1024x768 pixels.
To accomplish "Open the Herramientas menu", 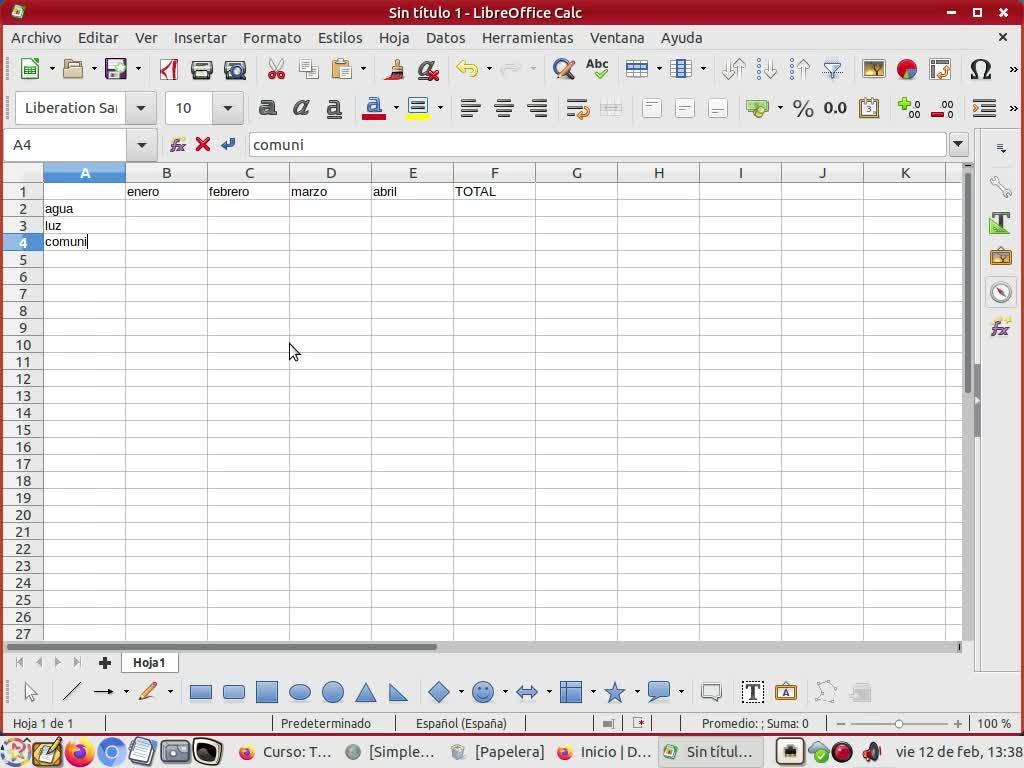I will [x=527, y=38].
